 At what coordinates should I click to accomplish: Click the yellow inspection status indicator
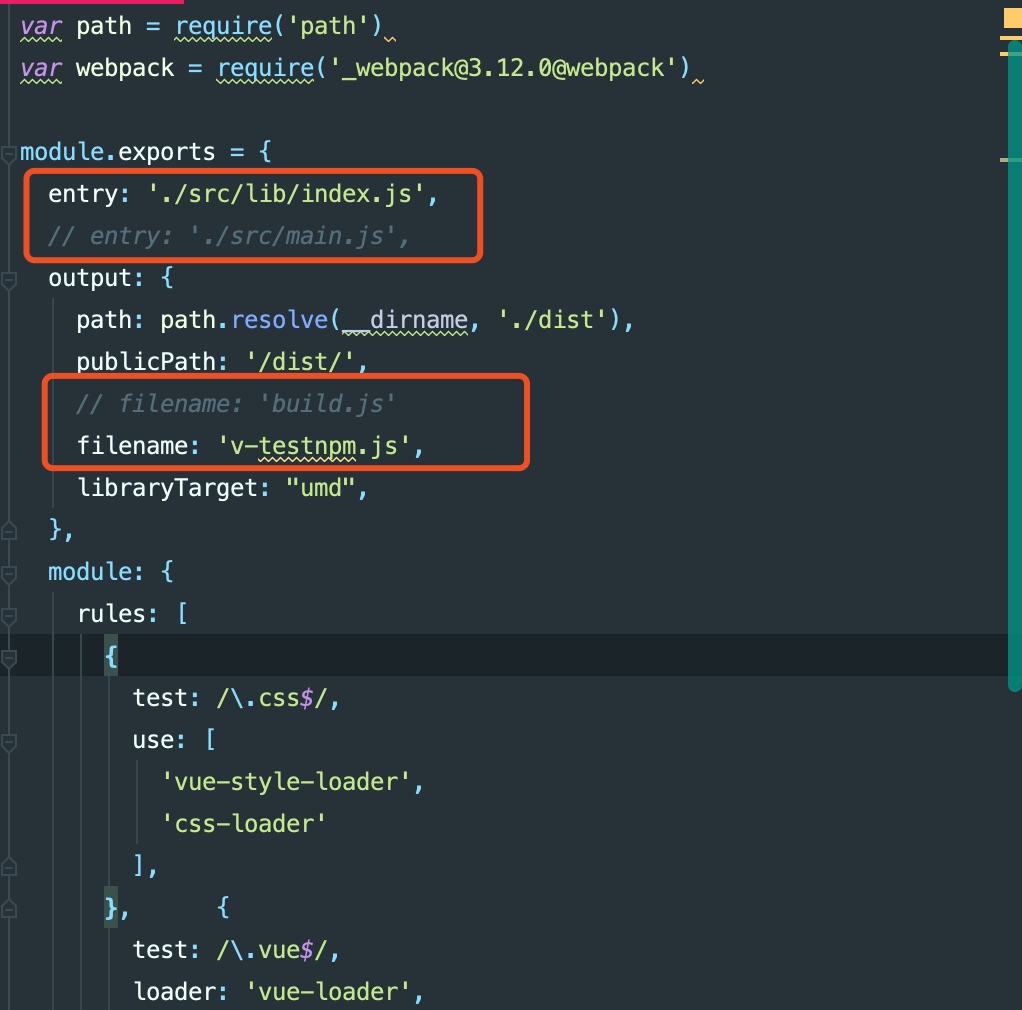[1012, 18]
